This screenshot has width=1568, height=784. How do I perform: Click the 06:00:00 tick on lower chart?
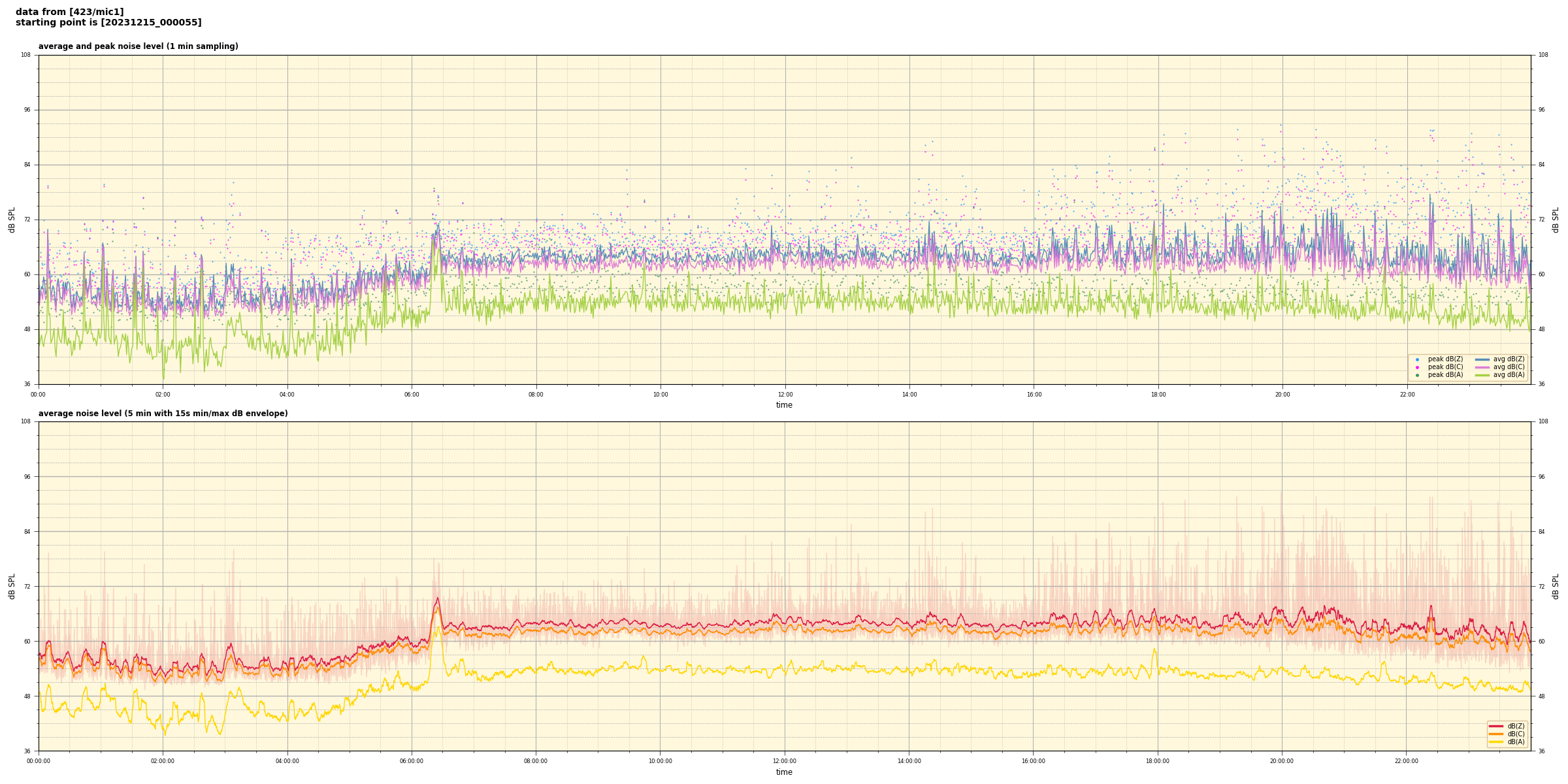coord(412,761)
